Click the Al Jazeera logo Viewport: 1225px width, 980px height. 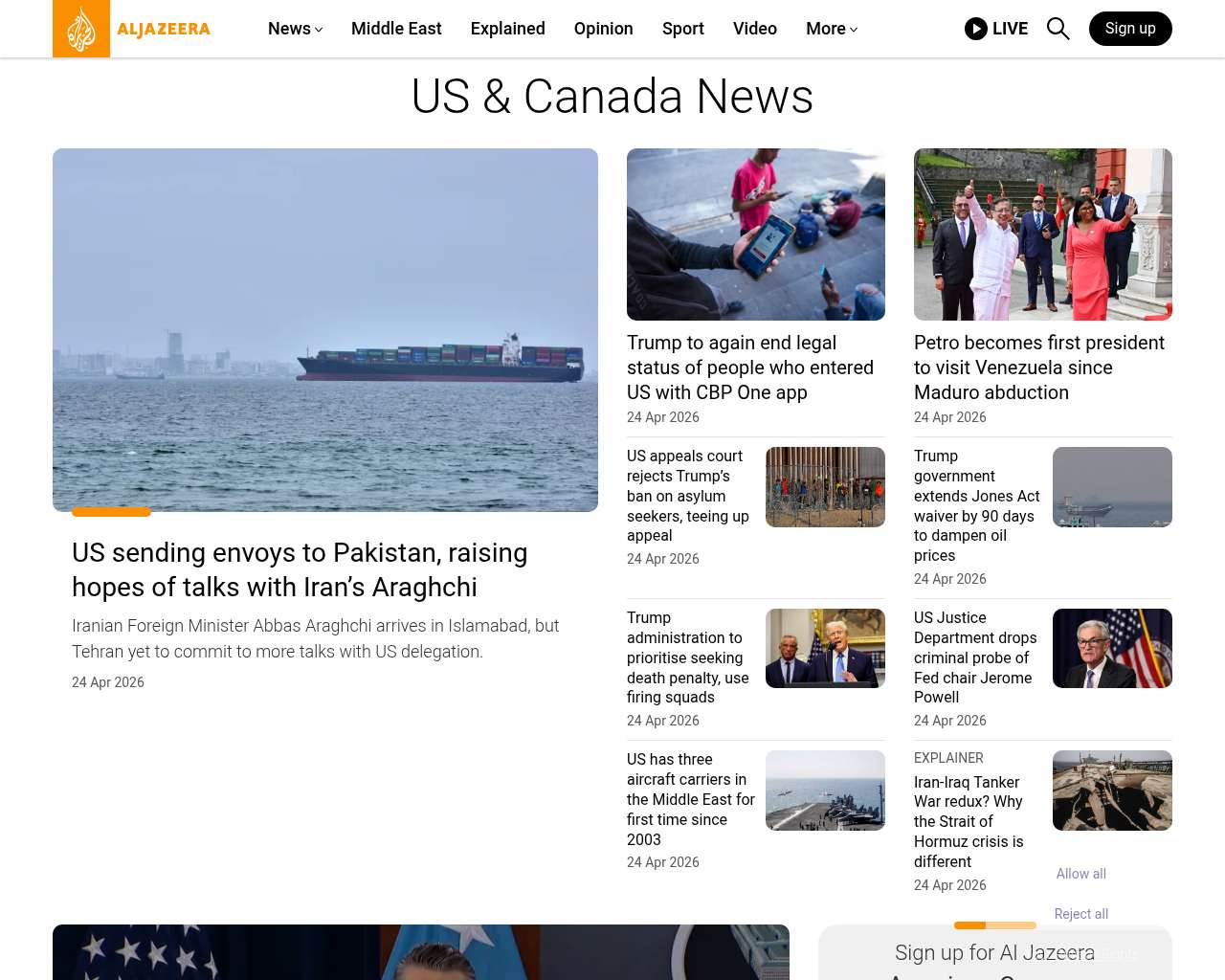132,29
